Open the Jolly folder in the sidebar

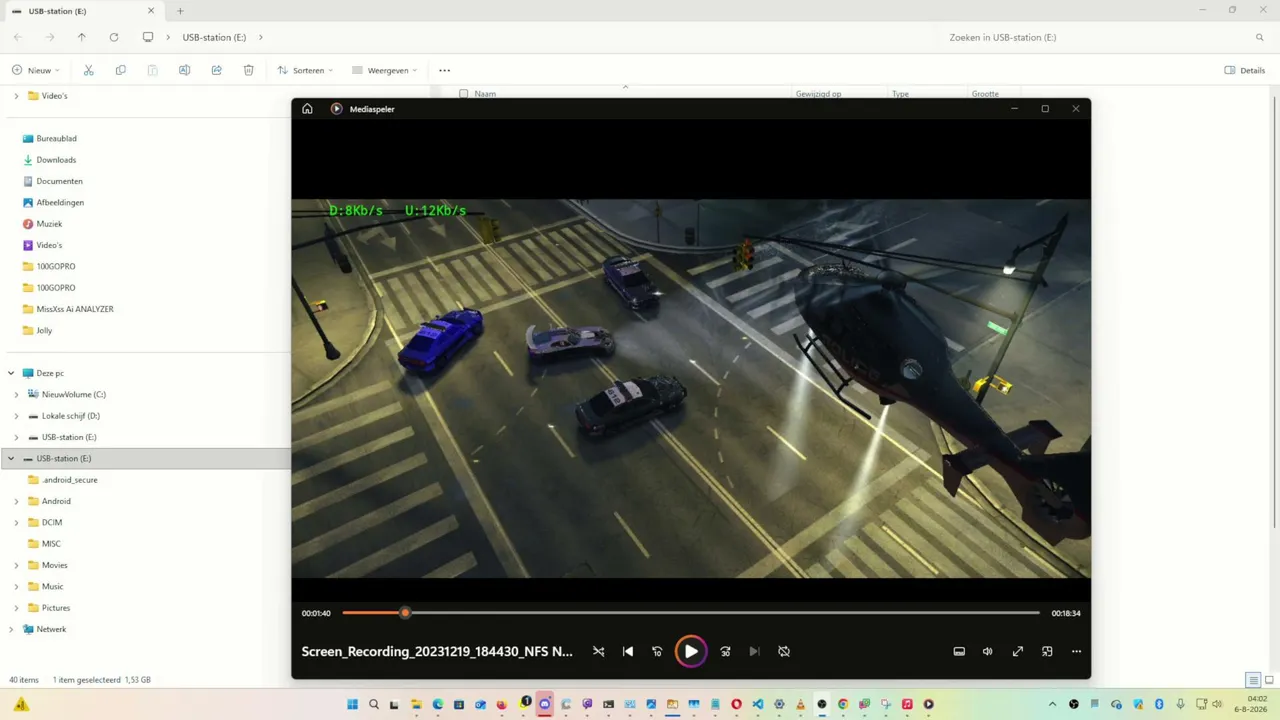coord(44,330)
